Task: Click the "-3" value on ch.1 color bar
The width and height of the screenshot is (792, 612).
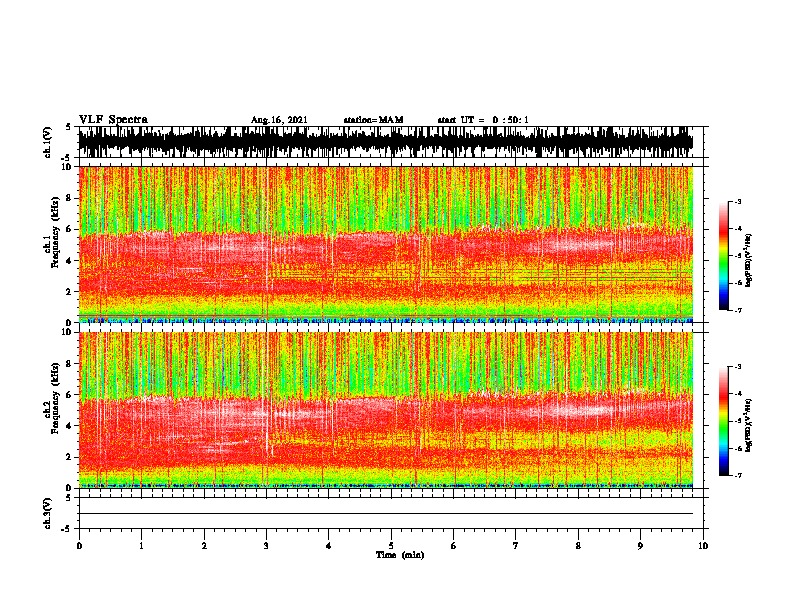Action: point(738,202)
